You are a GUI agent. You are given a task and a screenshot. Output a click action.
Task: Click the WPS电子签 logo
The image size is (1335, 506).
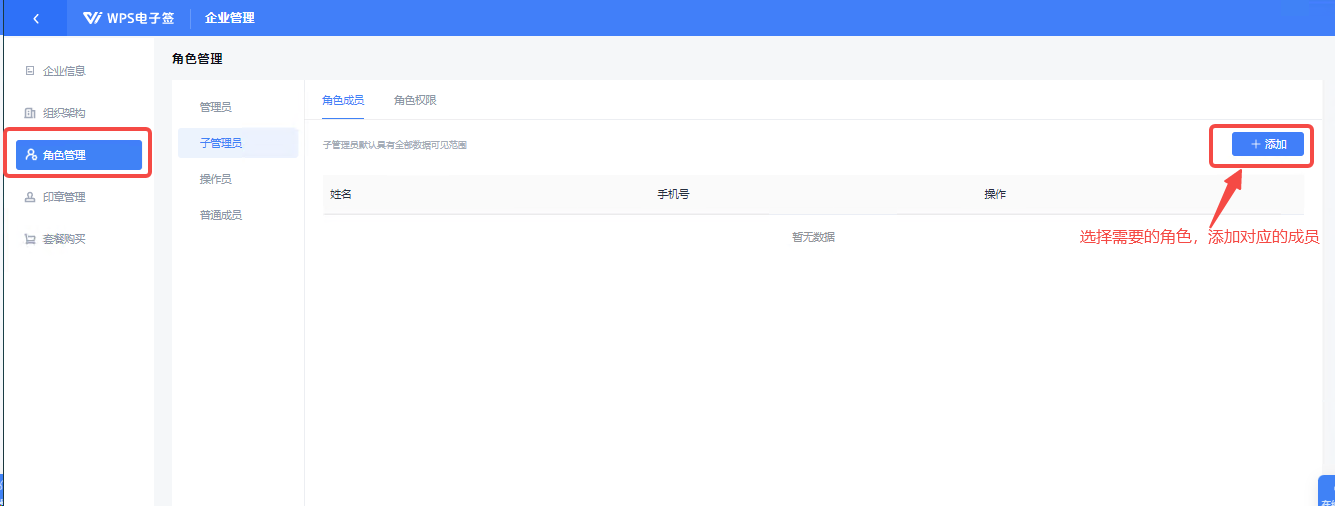point(129,18)
